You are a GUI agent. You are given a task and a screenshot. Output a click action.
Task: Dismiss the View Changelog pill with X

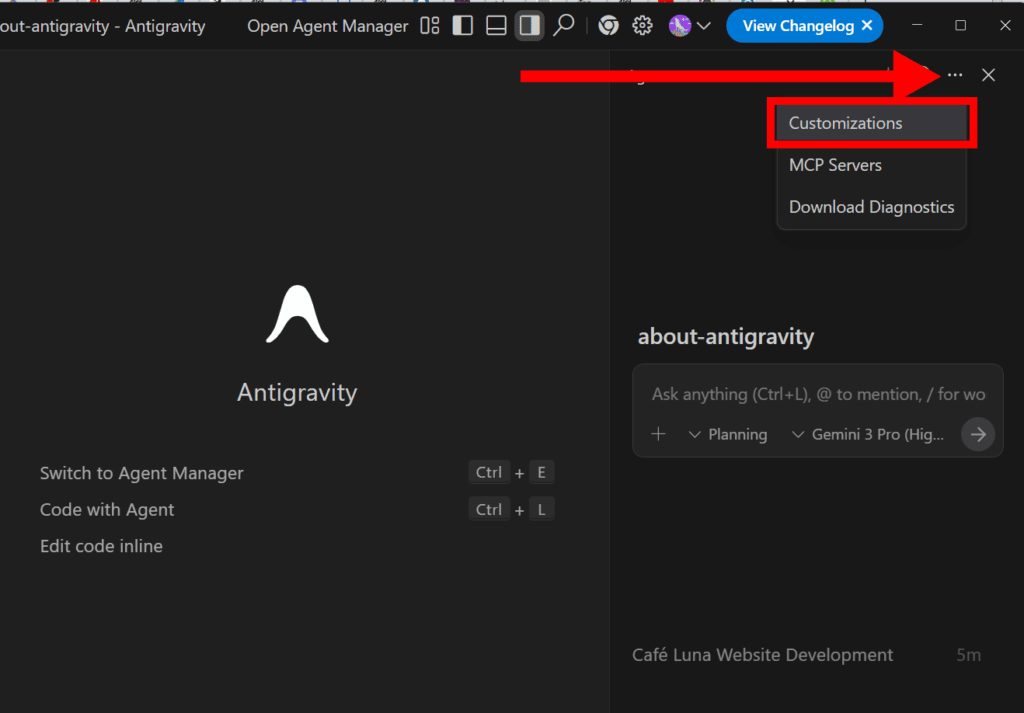tap(866, 26)
